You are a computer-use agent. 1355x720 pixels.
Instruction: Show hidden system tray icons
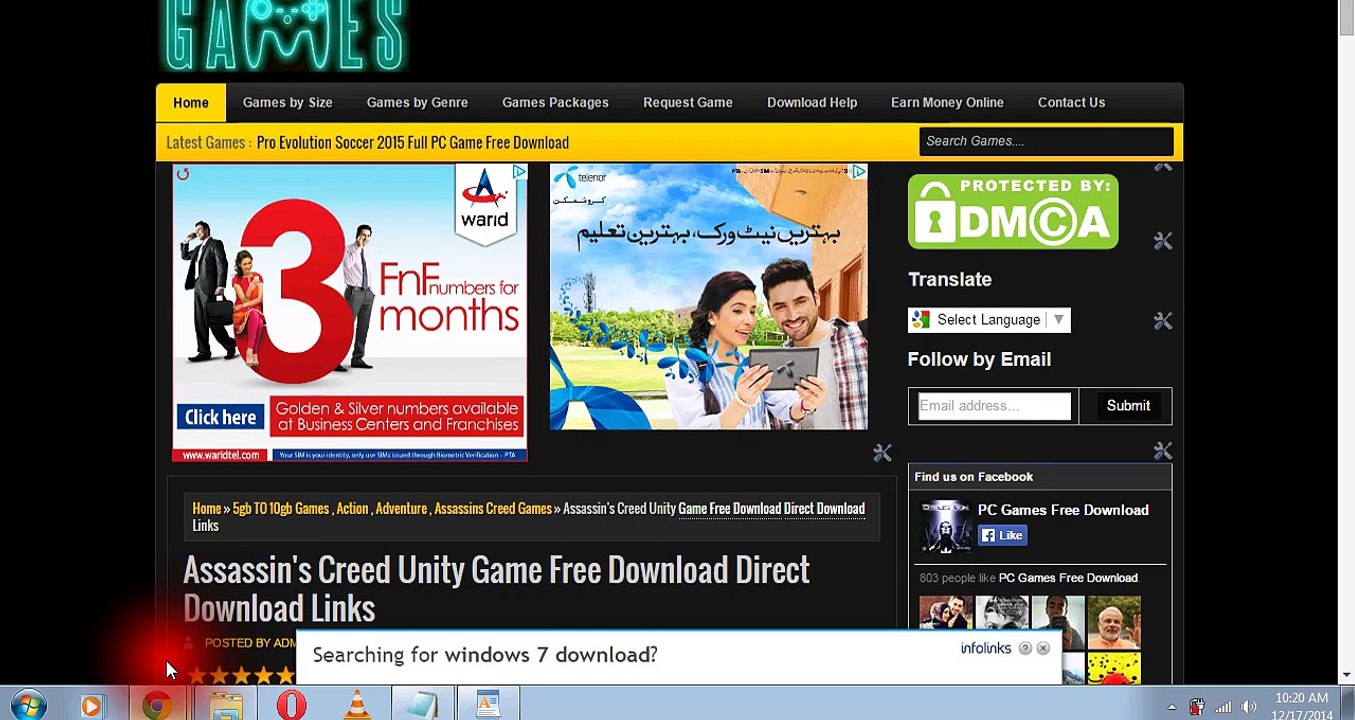tap(1172, 707)
